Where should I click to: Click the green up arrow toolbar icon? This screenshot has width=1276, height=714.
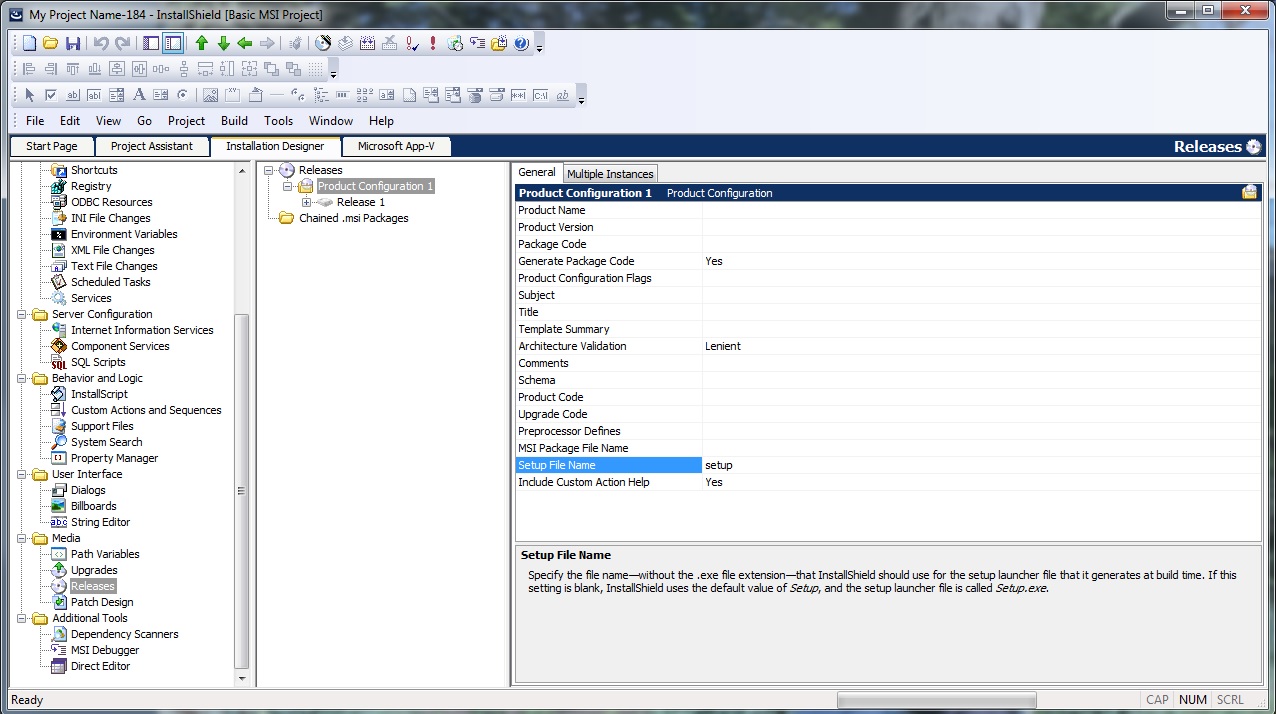[202, 43]
